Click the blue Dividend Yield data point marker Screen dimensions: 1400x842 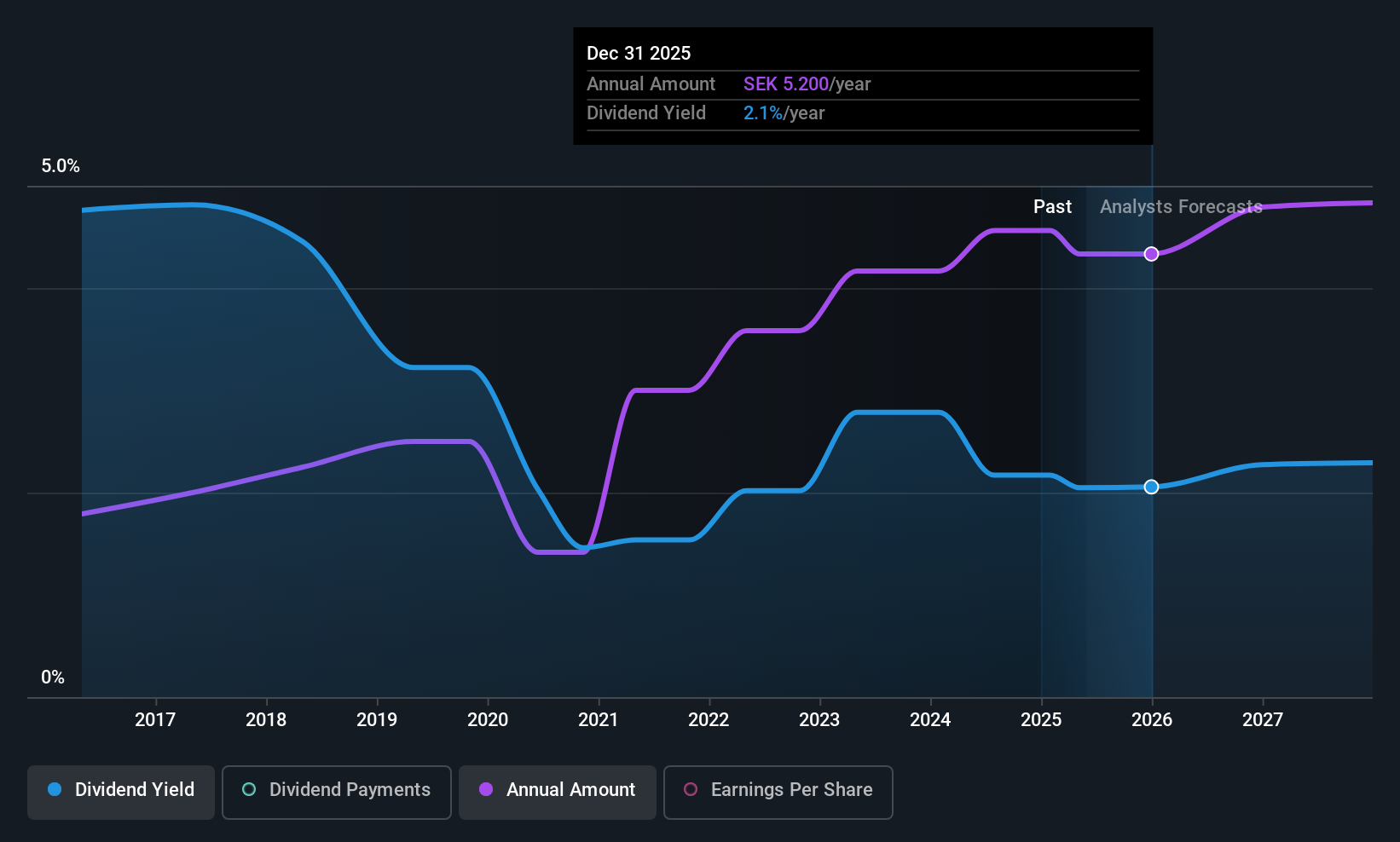pos(1151,487)
